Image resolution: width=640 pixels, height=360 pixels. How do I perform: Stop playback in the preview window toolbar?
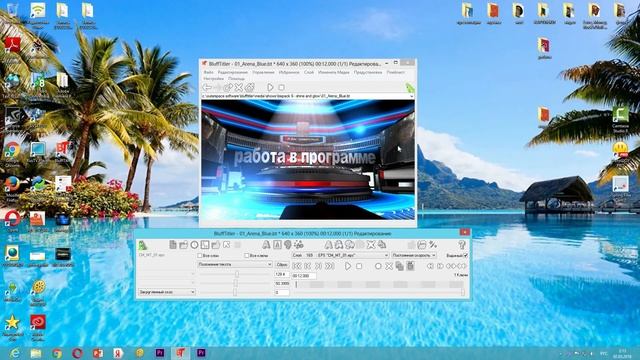coord(281,87)
